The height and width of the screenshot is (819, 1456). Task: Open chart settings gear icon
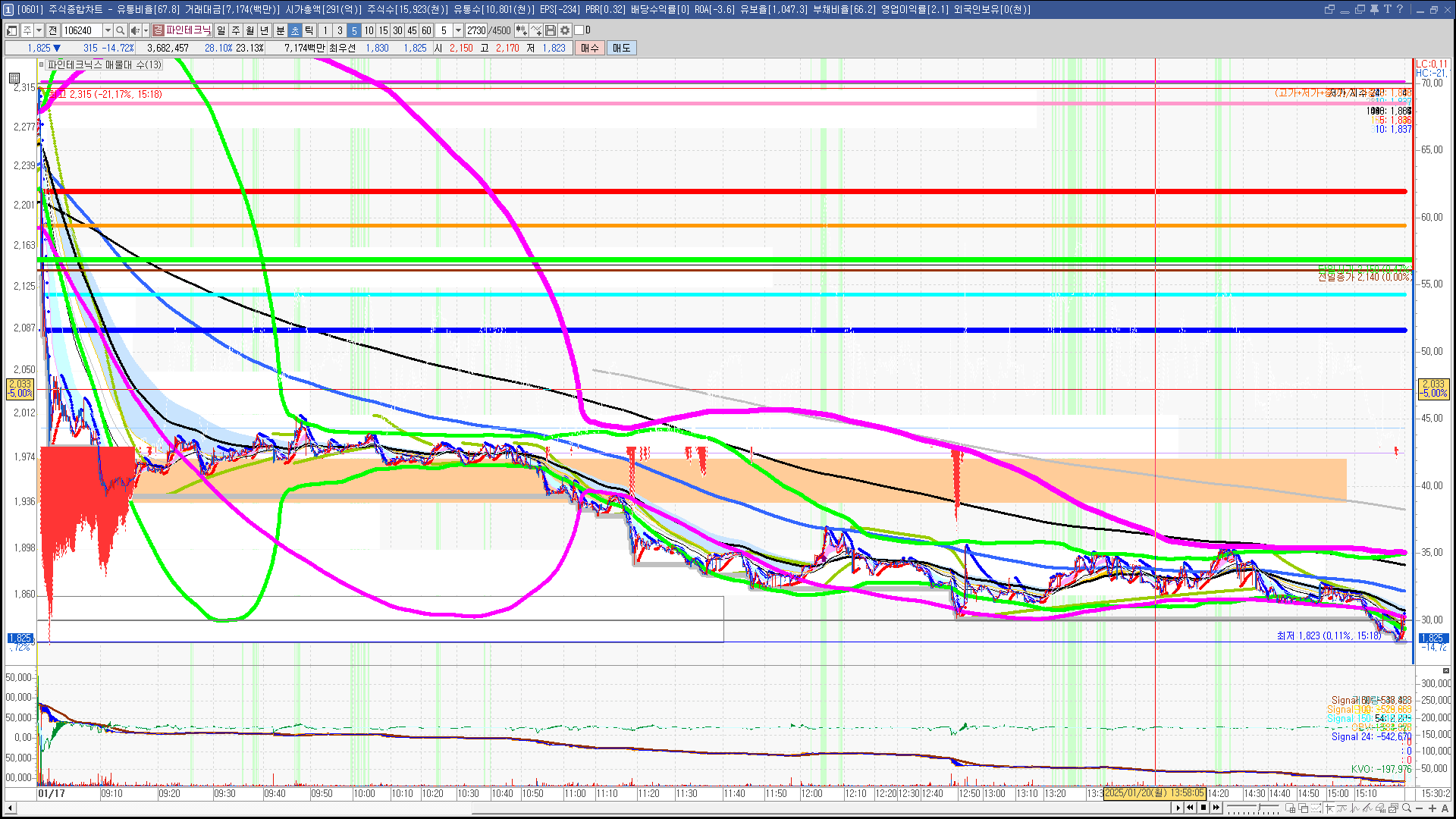(565, 30)
